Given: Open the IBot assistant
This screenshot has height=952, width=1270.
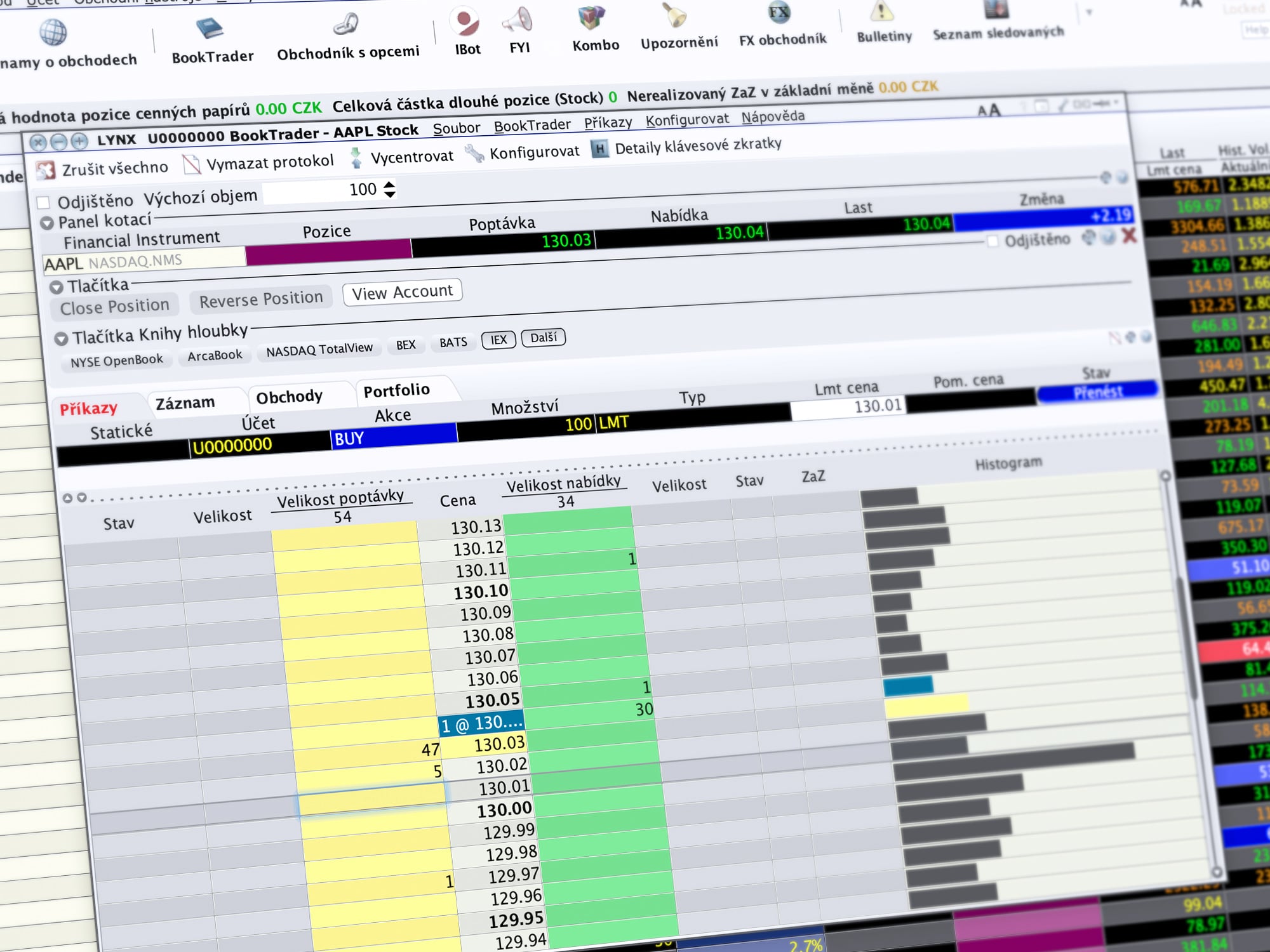Looking at the screenshot, I should [467, 30].
